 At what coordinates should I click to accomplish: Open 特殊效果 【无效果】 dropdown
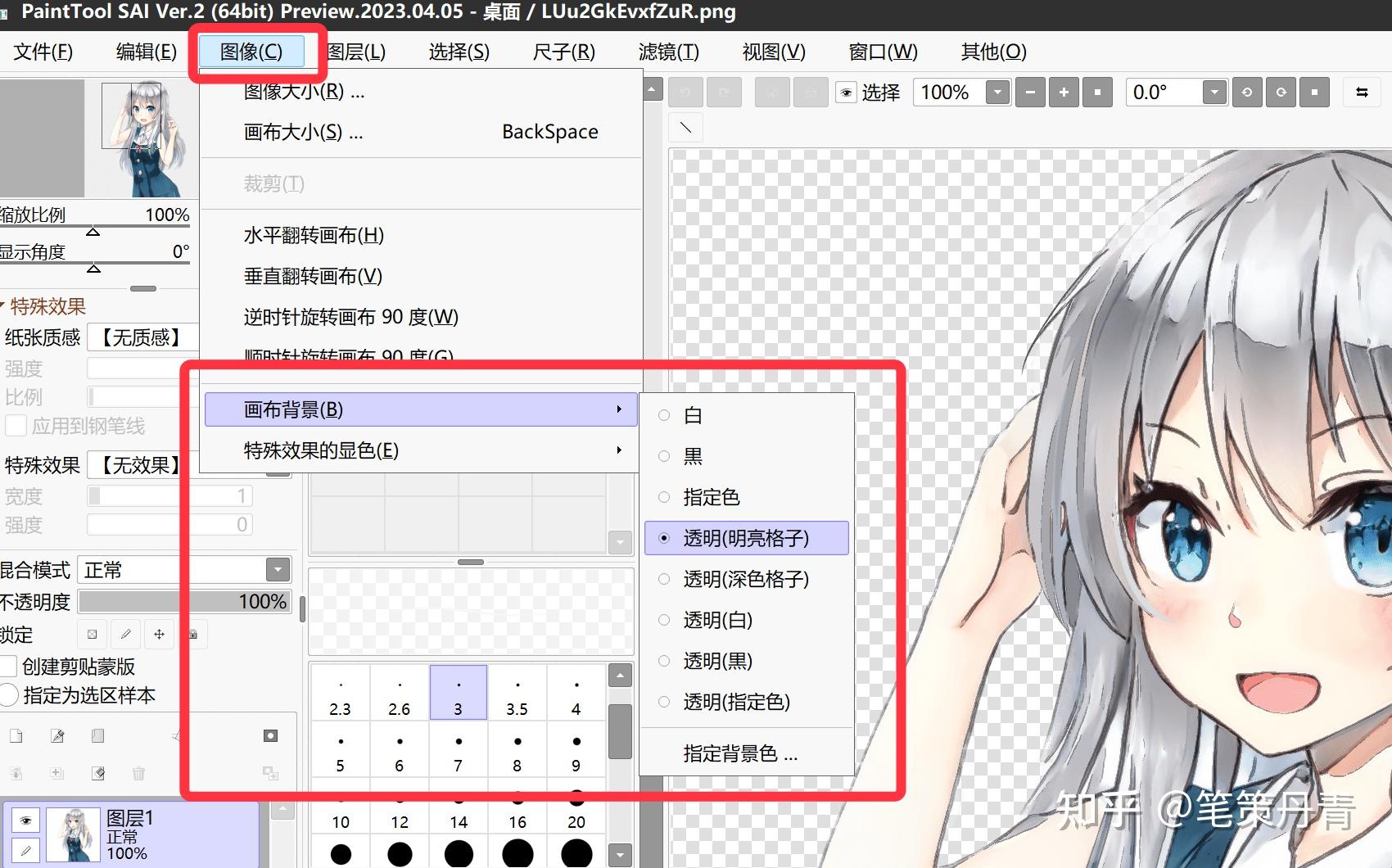pyautogui.click(x=142, y=465)
